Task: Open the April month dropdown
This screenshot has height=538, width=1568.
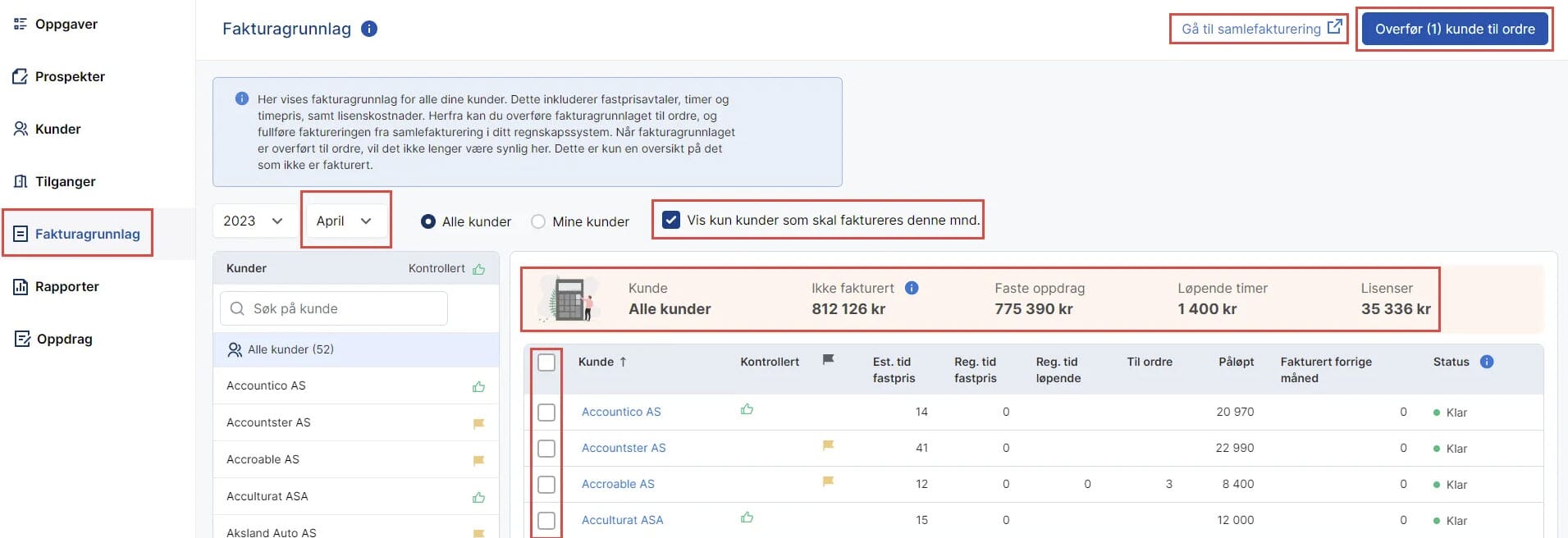Action: (x=345, y=221)
